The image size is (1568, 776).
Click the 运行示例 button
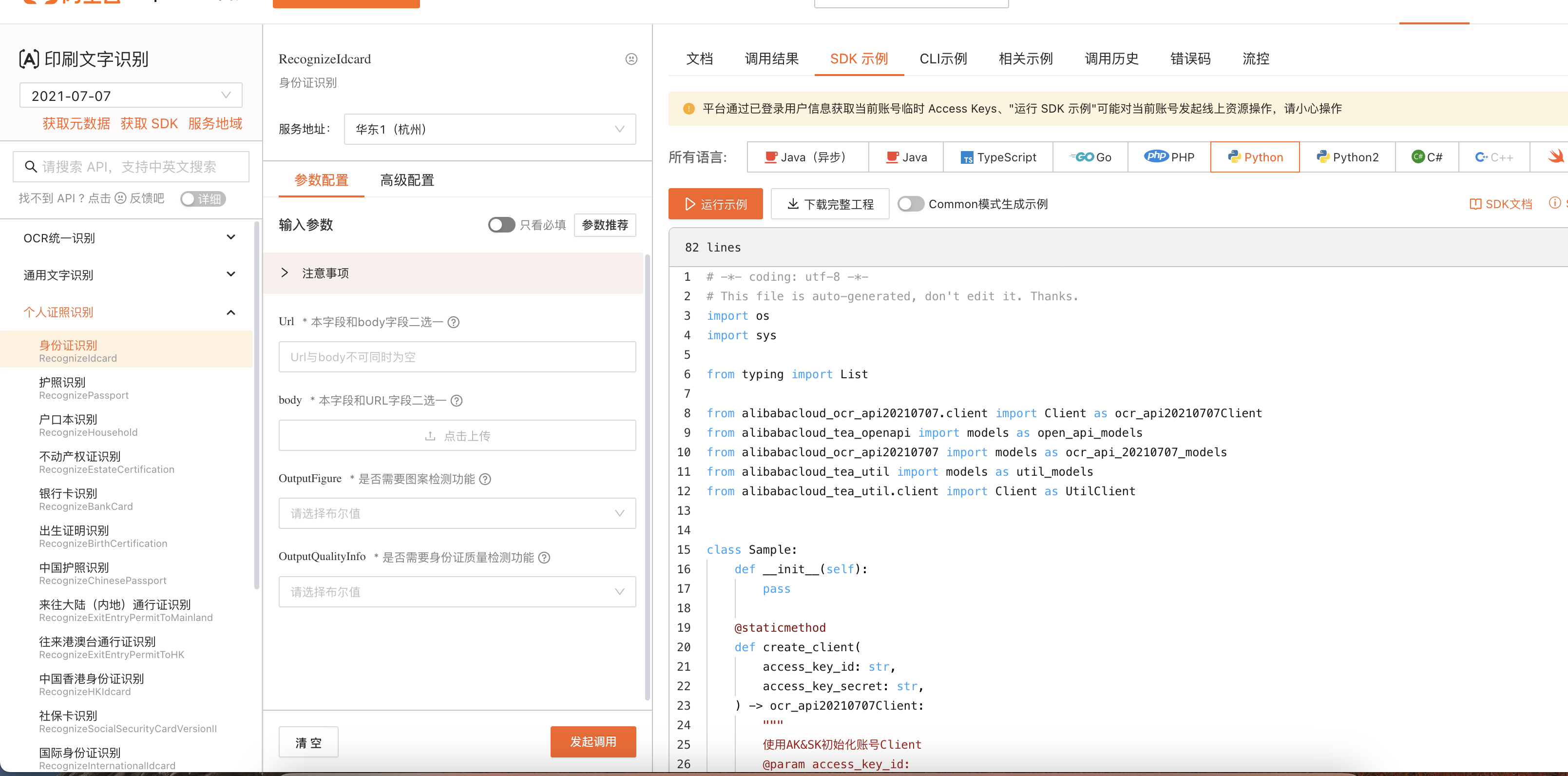pos(715,204)
